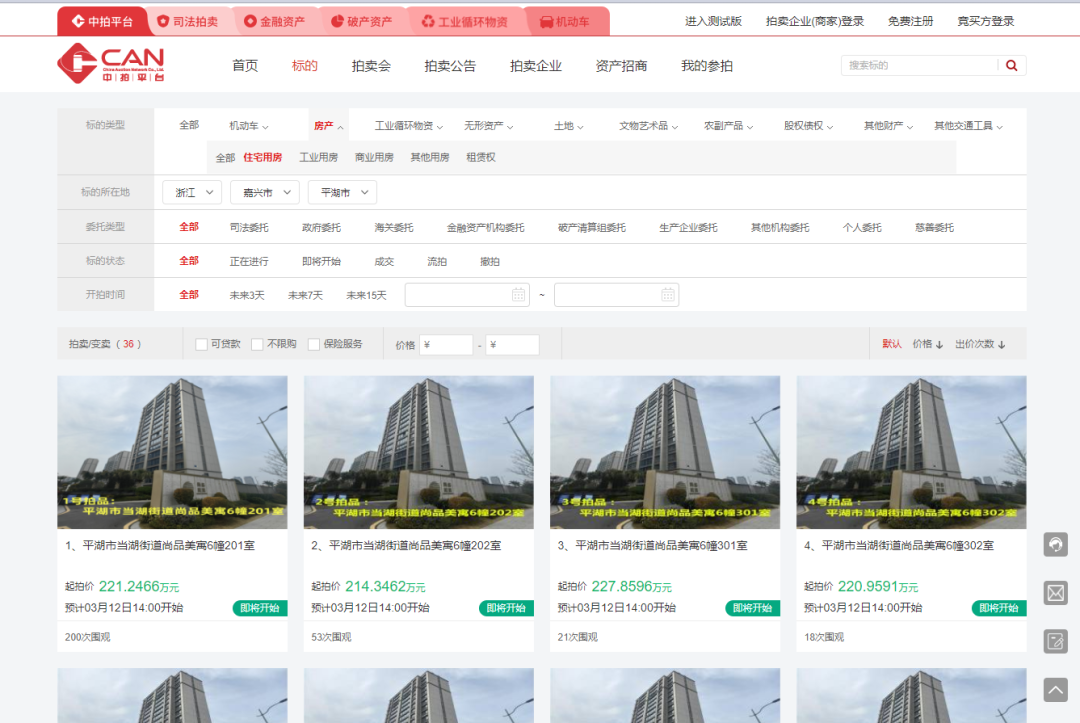The width and height of the screenshot is (1080, 723).
Task: Open 资产招商 in main navigation
Action: click(621, 66)
